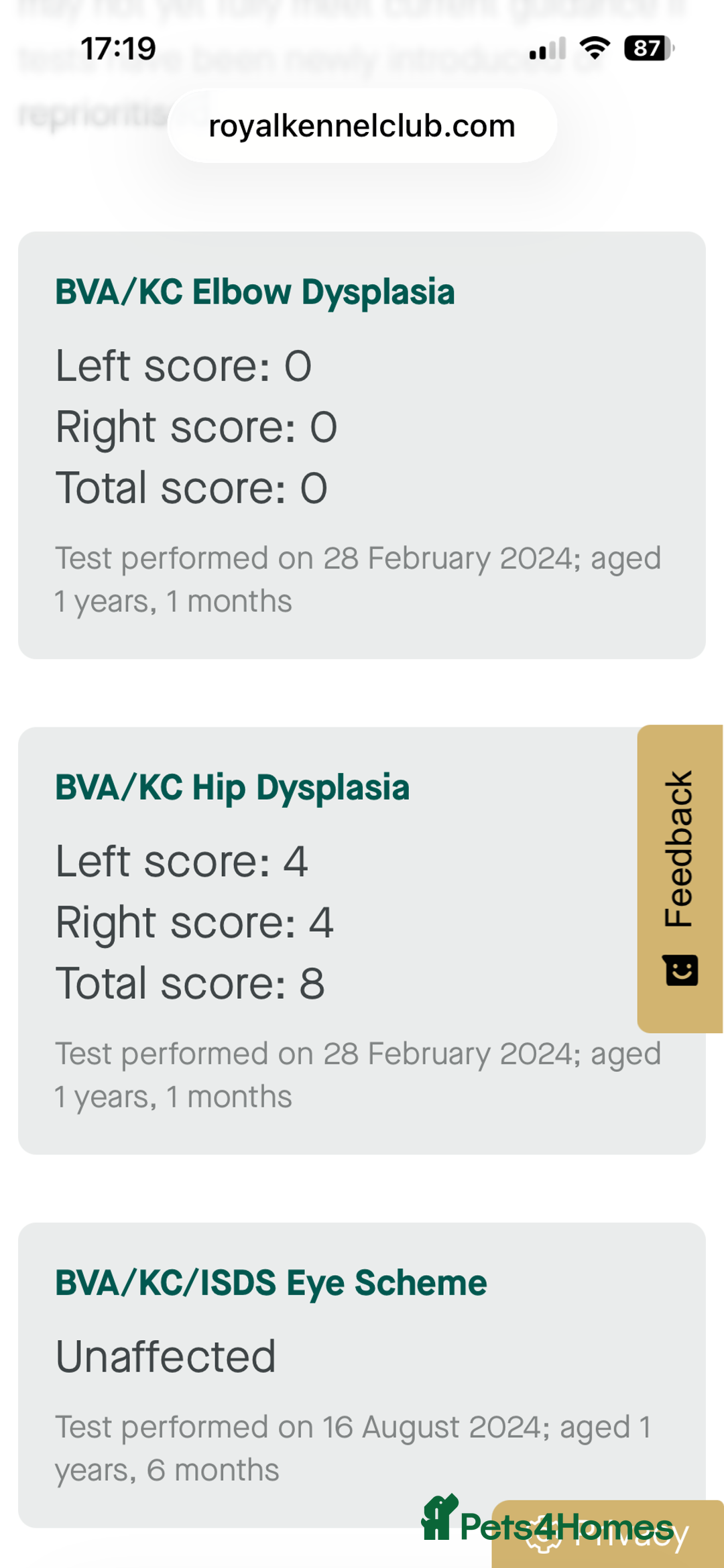
Task: Tap the elbow Total score: 0 line
Action: [192, 488]
